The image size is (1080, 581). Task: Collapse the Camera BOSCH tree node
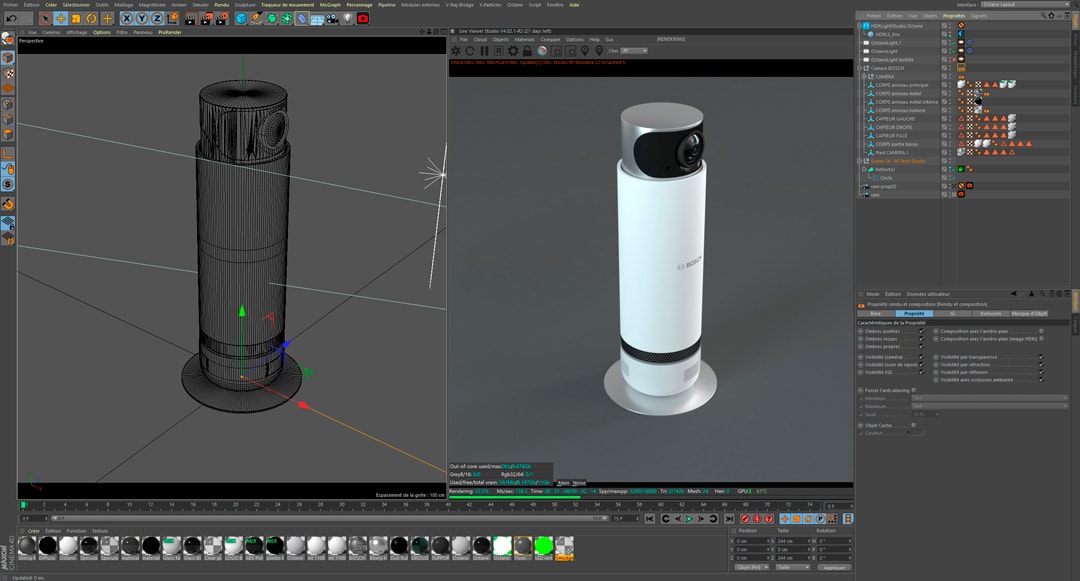pyautogui.click(x=859, y=68)
